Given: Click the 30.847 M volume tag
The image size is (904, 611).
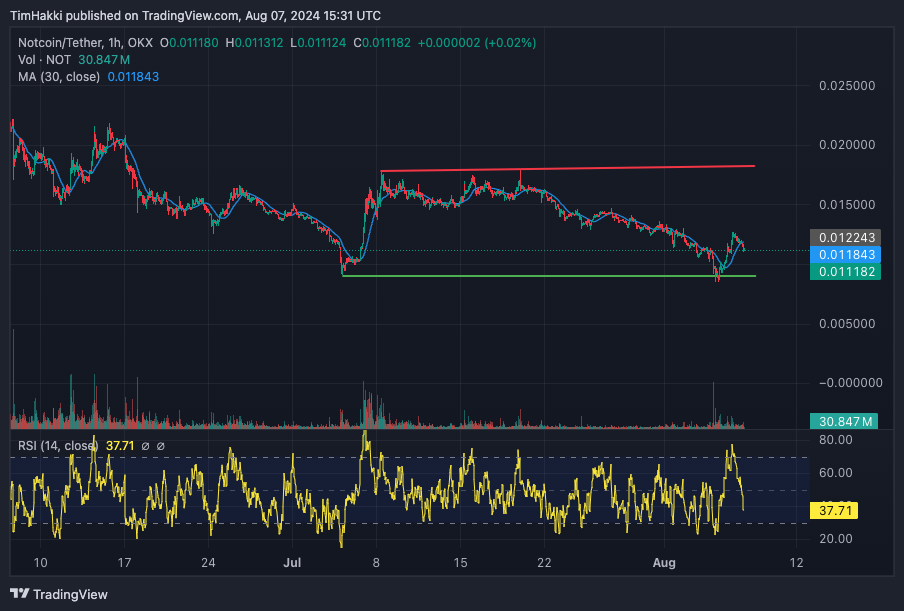Looking at the screenshot, I should coord(844,421).
